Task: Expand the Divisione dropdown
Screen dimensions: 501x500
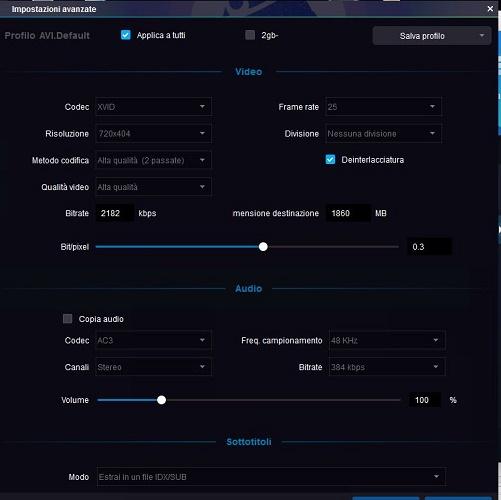Action: [x=383, y=133]
